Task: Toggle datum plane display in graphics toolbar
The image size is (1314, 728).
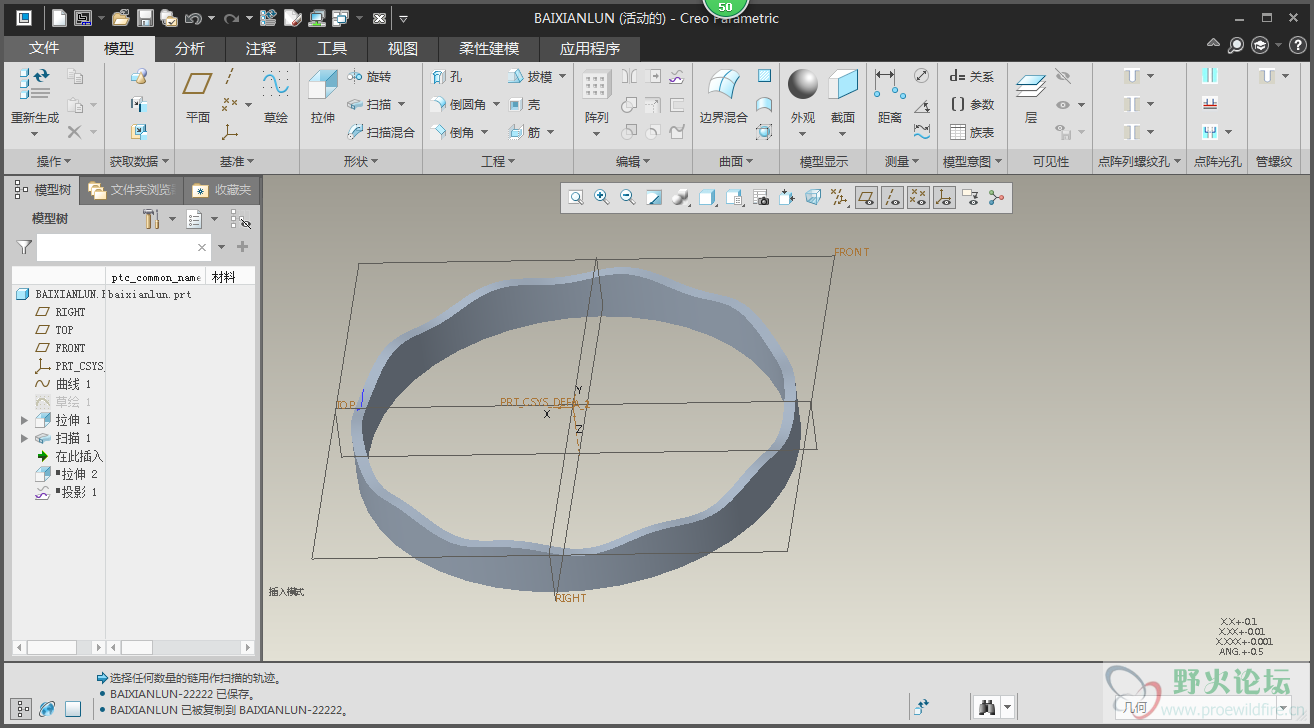Action: pyautogui.click(x=866, y=198)
